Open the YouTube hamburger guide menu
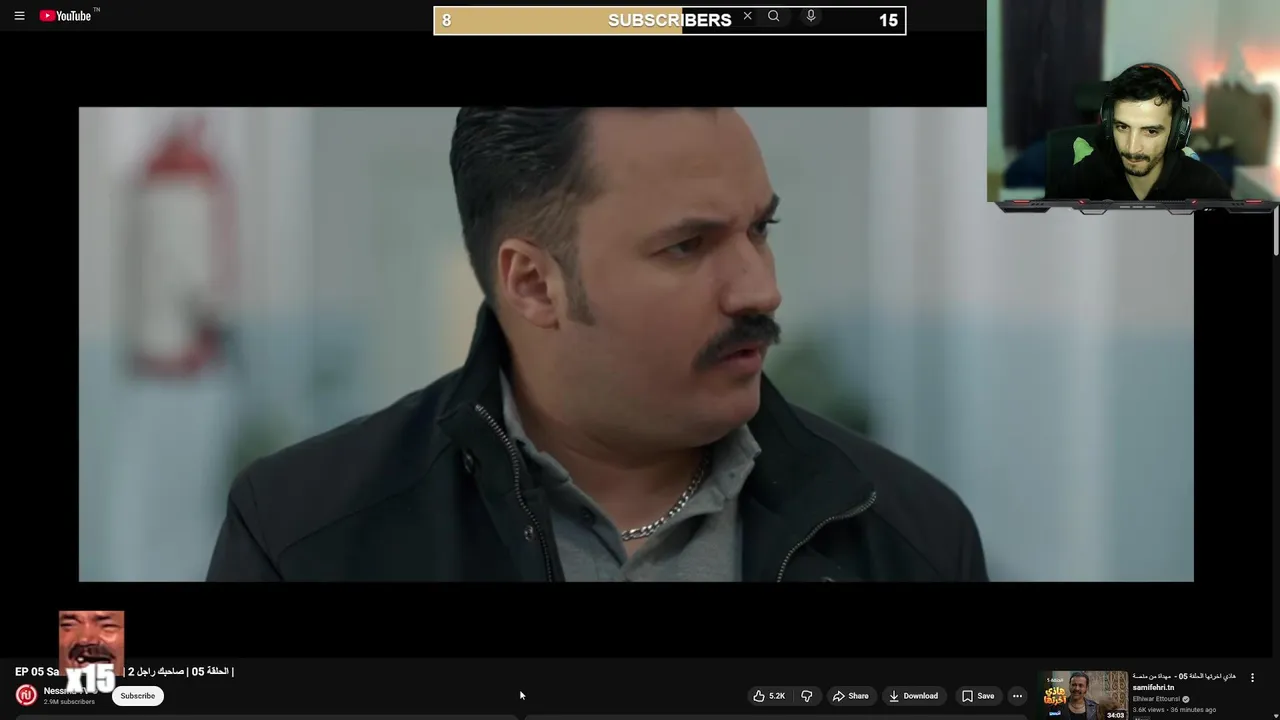Viewport: 1280px width, 720px height. tap(19, 16)
